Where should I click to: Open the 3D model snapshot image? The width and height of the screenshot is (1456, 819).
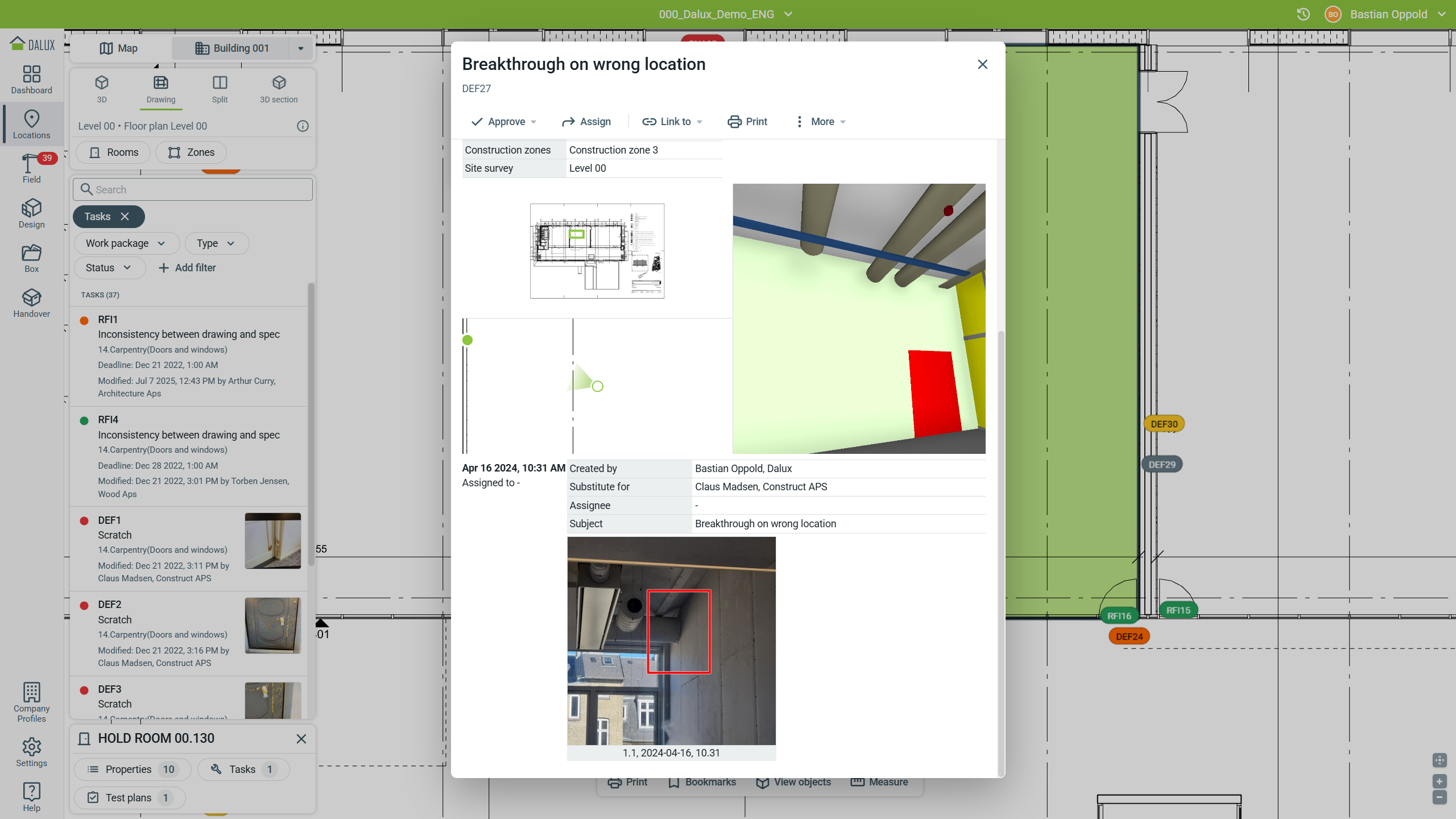[x=859, y=318]
